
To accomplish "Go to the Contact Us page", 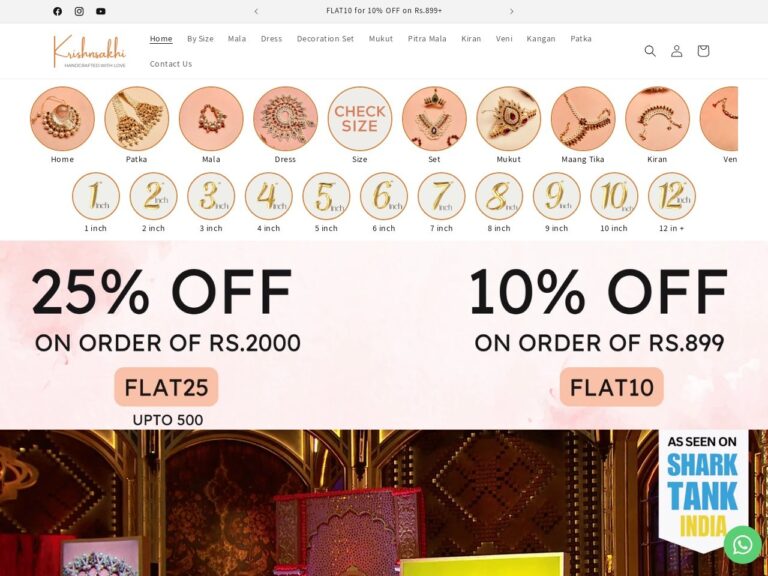I will click(x=170, y=64).
